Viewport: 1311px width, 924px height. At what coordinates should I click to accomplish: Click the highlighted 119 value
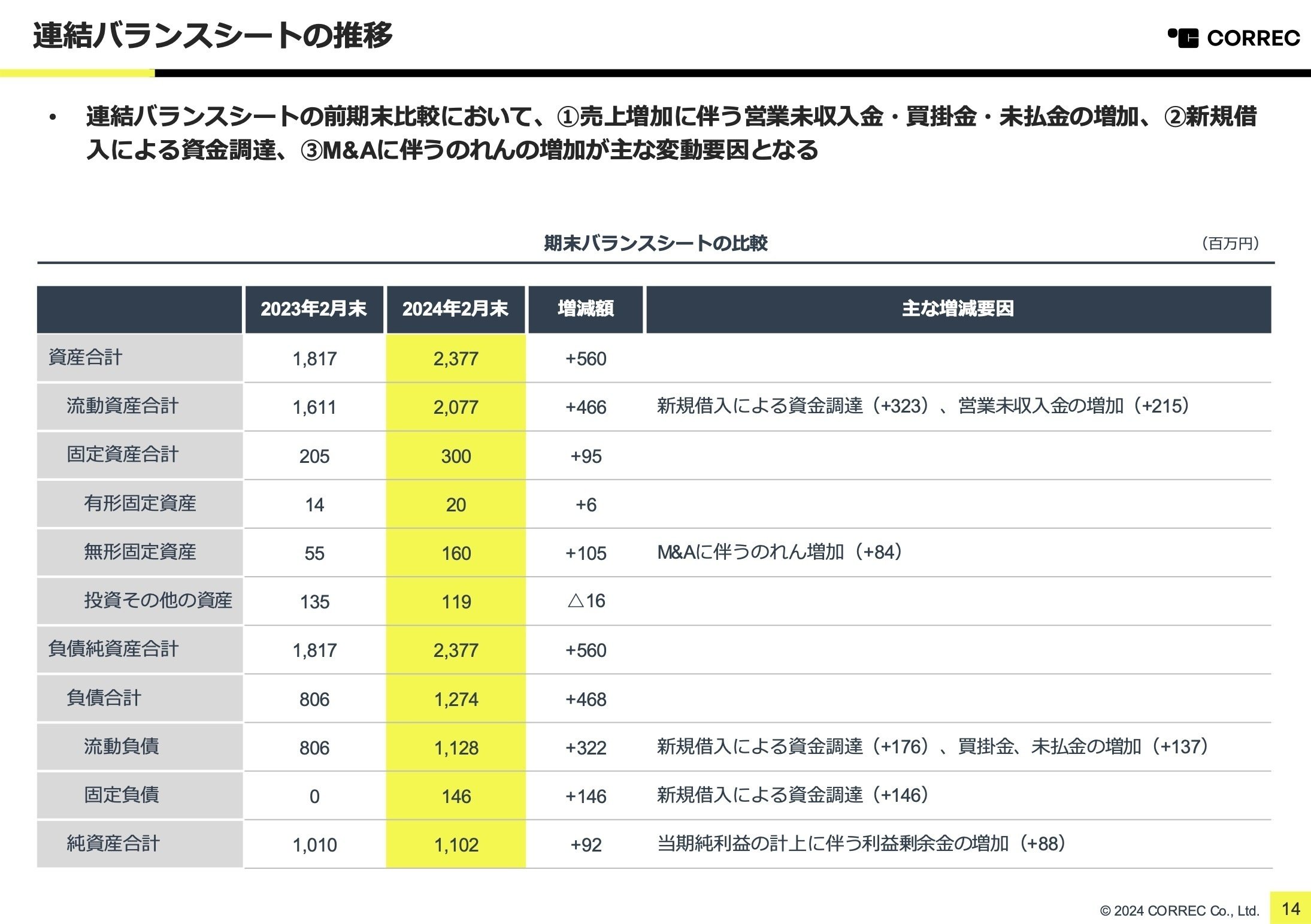coord(456,602)
